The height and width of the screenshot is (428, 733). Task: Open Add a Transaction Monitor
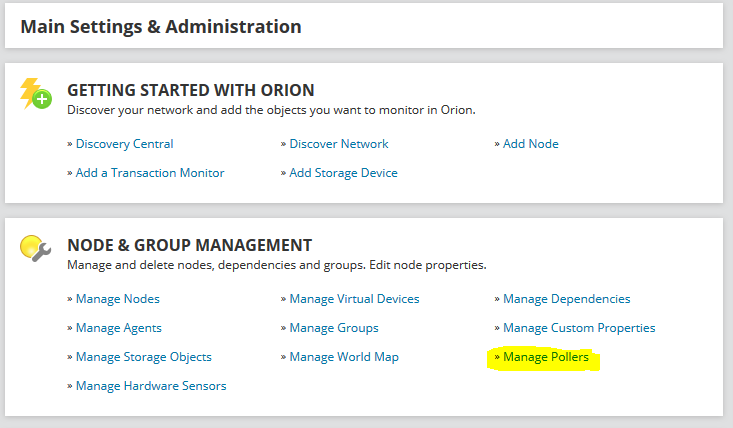pos(150,173)
